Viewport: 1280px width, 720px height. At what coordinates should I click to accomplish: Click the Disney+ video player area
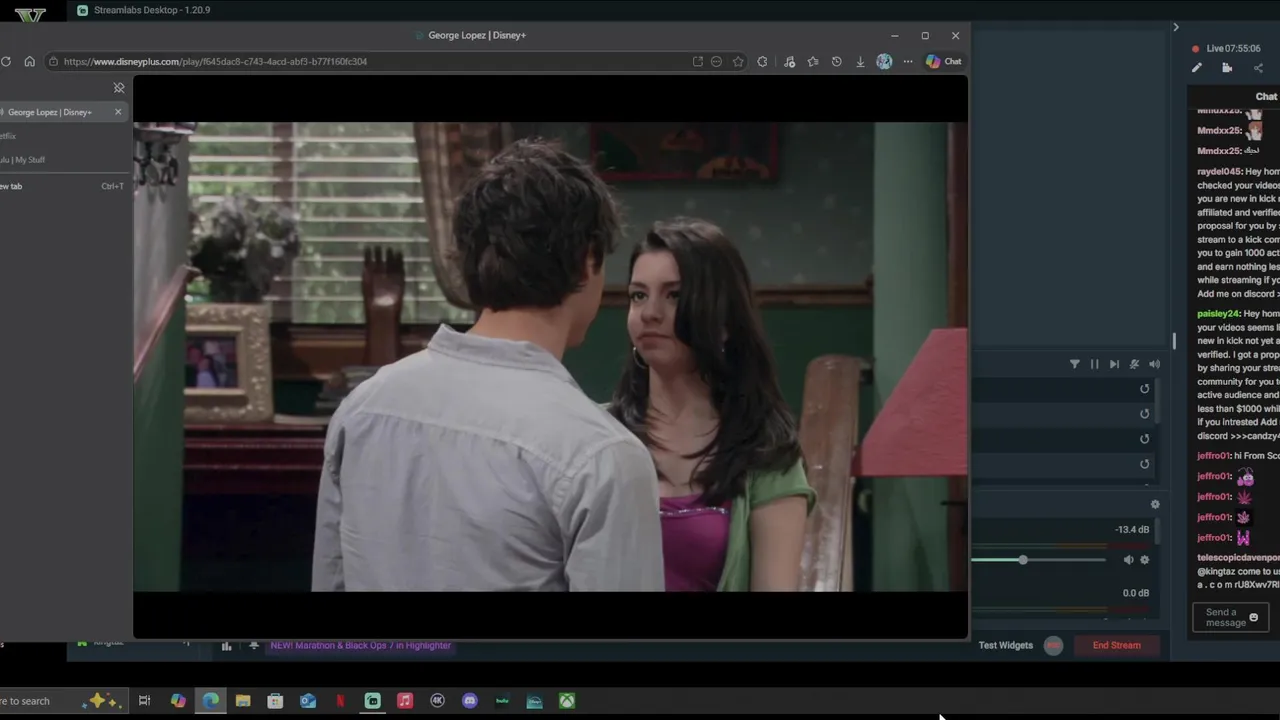pos(550,357)
